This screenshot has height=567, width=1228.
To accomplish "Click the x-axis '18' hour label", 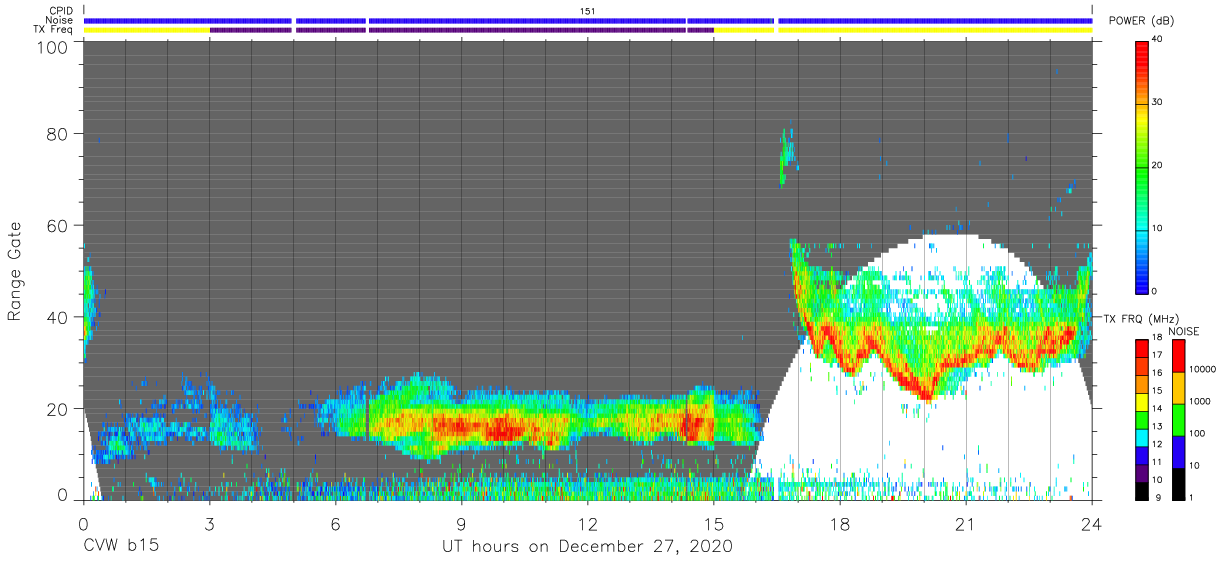I will 839,523.
